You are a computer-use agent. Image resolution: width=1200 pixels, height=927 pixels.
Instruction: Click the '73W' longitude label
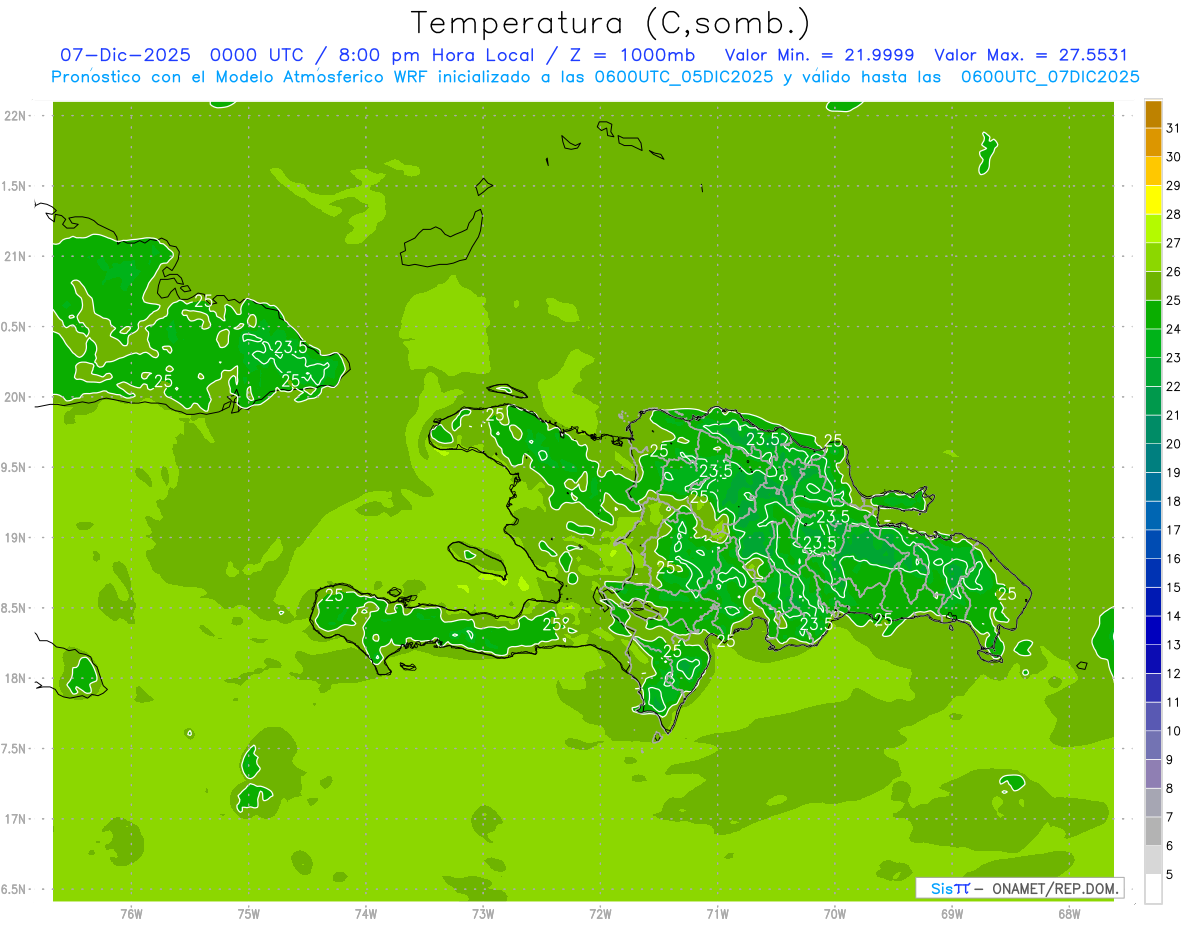(483, 914)
